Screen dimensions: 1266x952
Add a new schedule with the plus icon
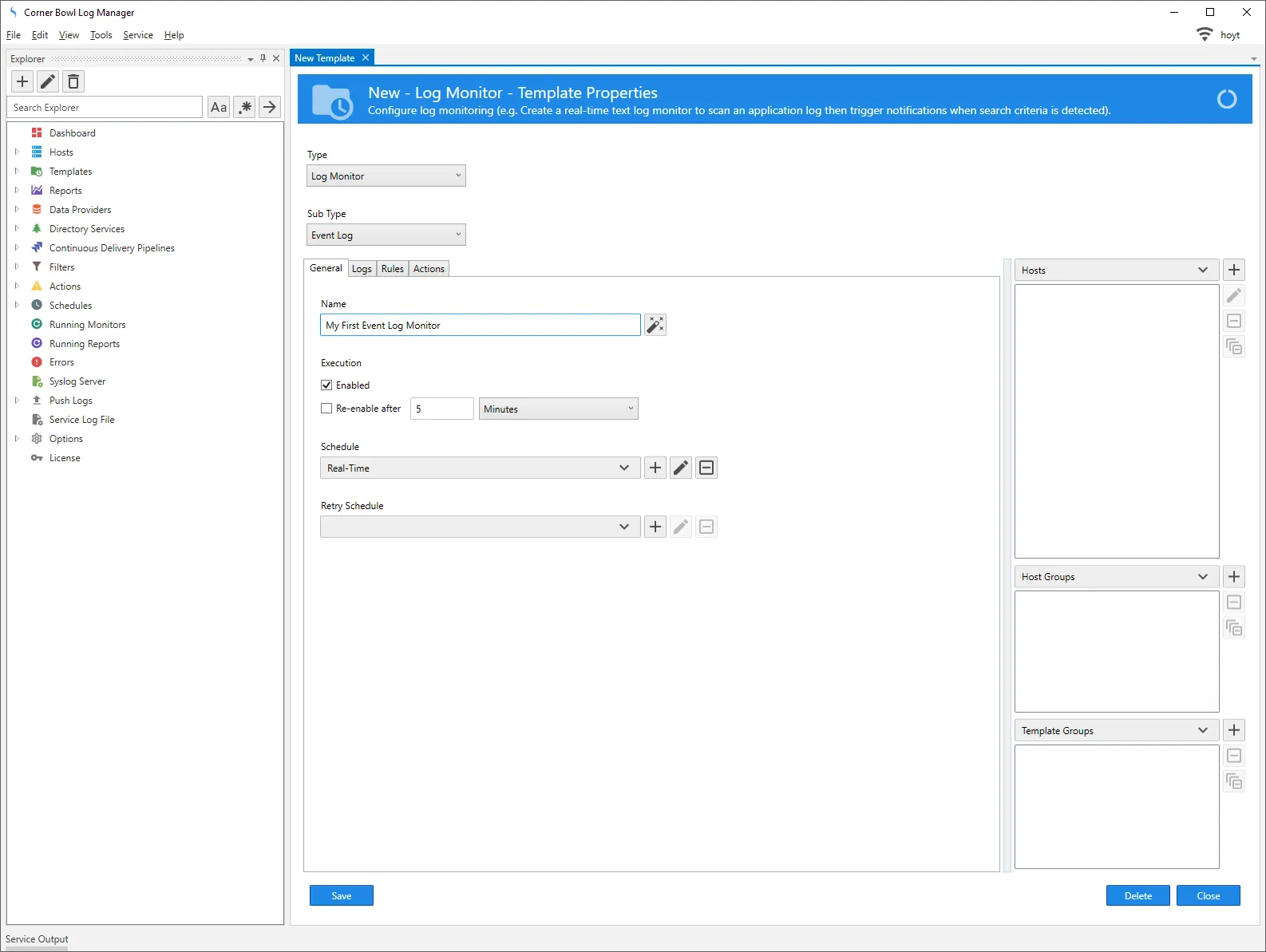(x=655, y=468)
